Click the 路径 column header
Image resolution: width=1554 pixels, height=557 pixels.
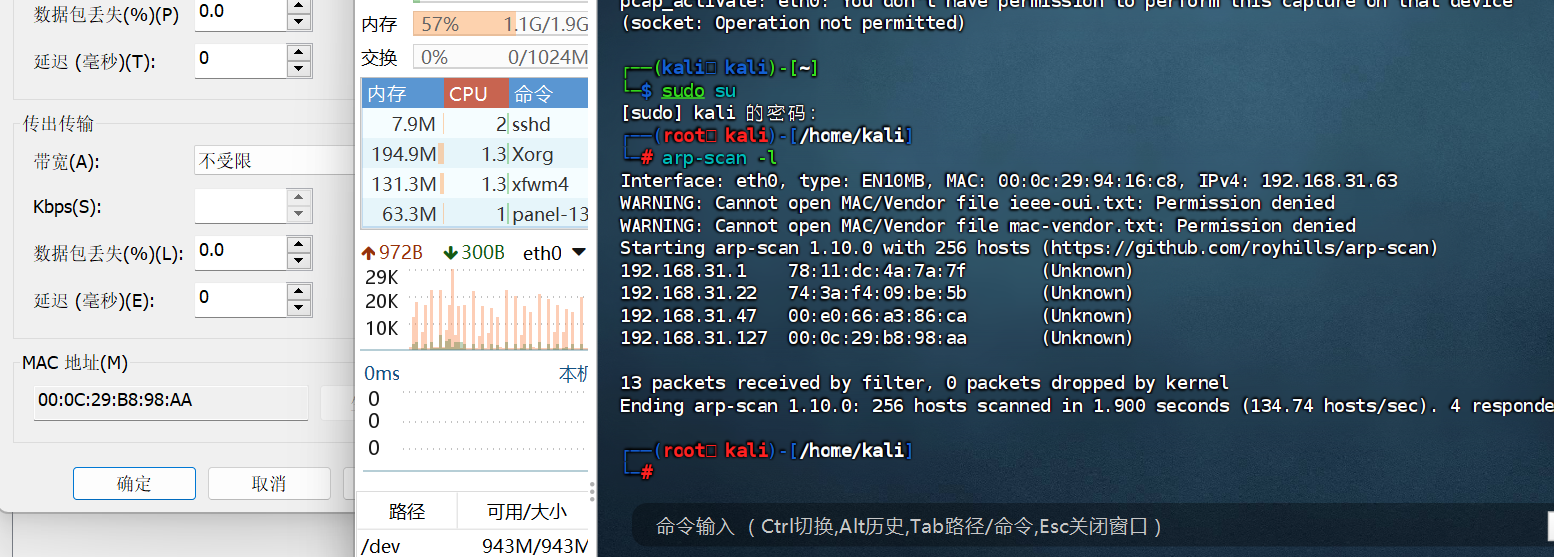coord(406,512)
